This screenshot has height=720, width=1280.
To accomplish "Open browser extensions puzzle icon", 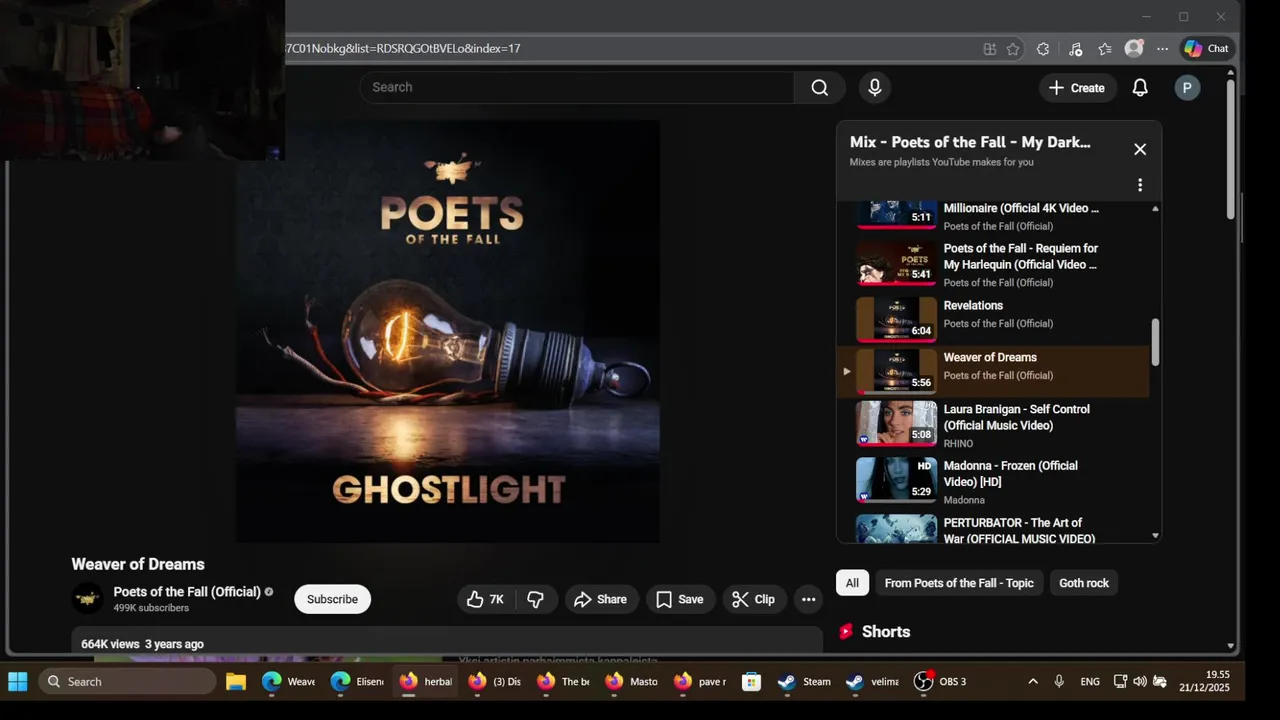I will coord(1043,49).
